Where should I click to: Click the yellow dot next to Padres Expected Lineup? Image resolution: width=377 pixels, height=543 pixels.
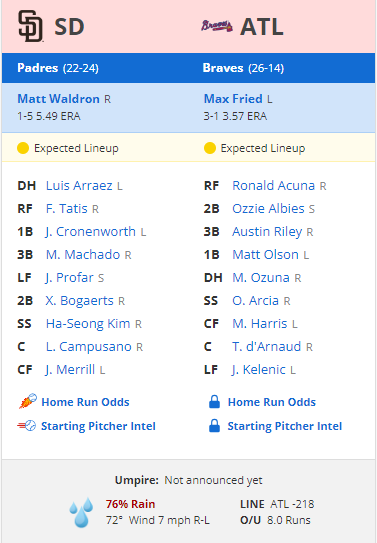[x=23, y=148]
